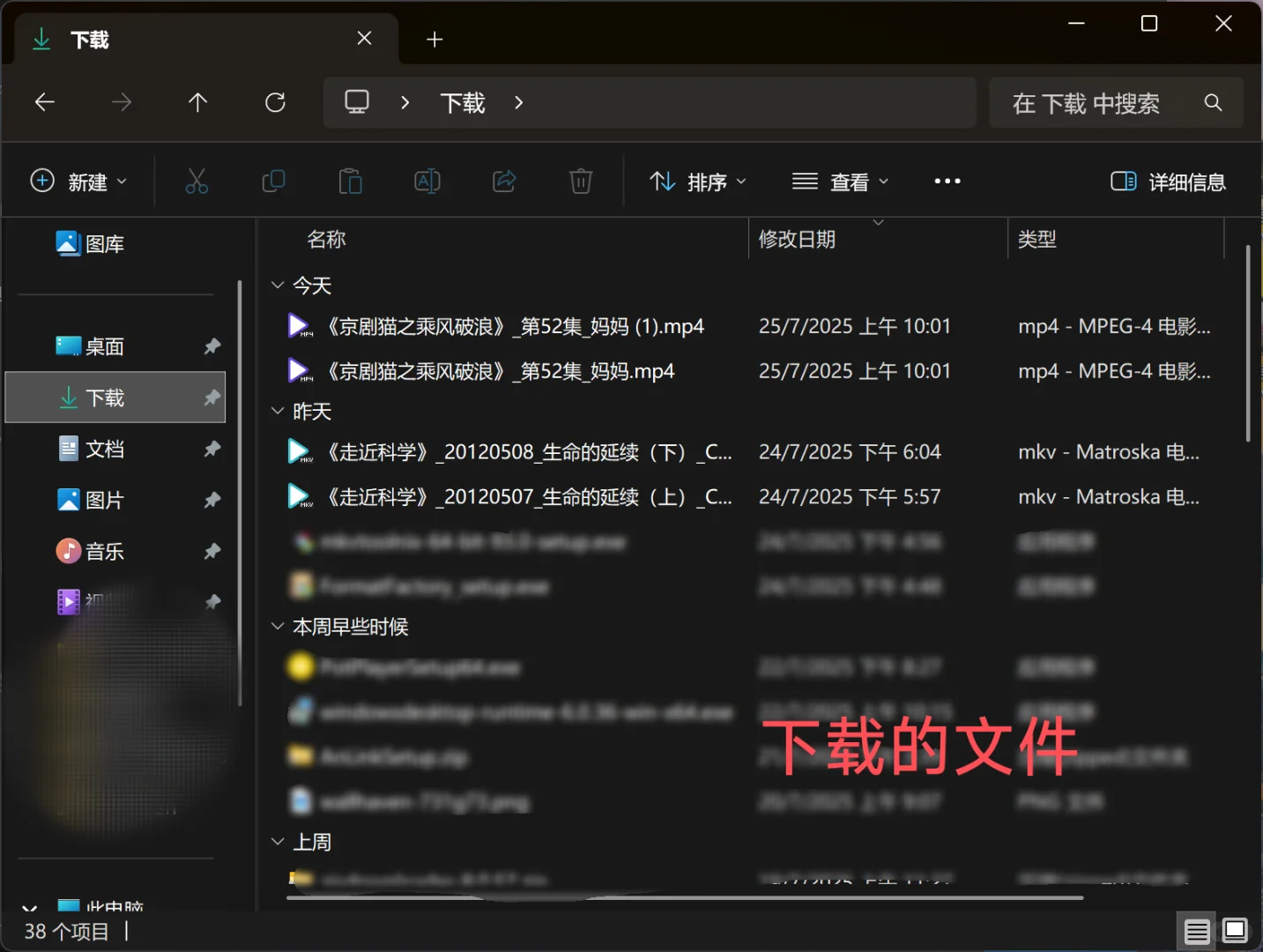Open the ... more options menu
The width and height of the screenshot is (1263, 952).
947,181
